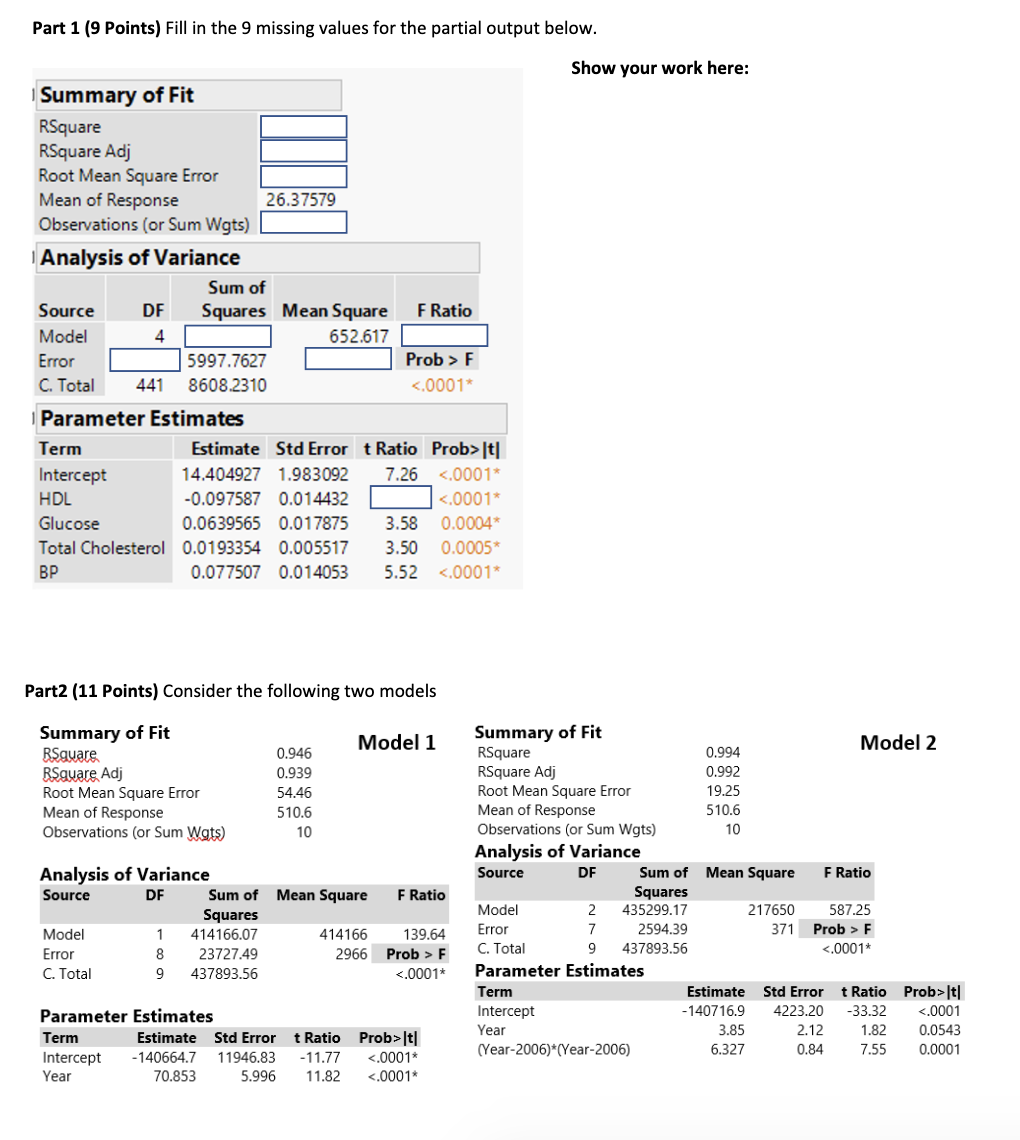
Task: Click the "Model 2" title
Action: point(898,742)
